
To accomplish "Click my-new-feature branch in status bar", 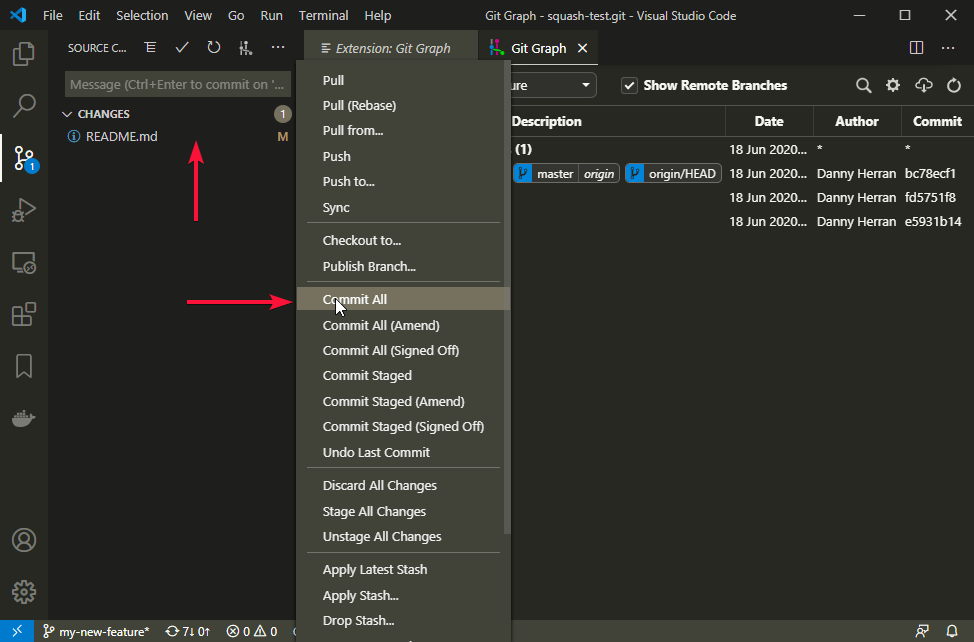I will click(x=96, y=631).
